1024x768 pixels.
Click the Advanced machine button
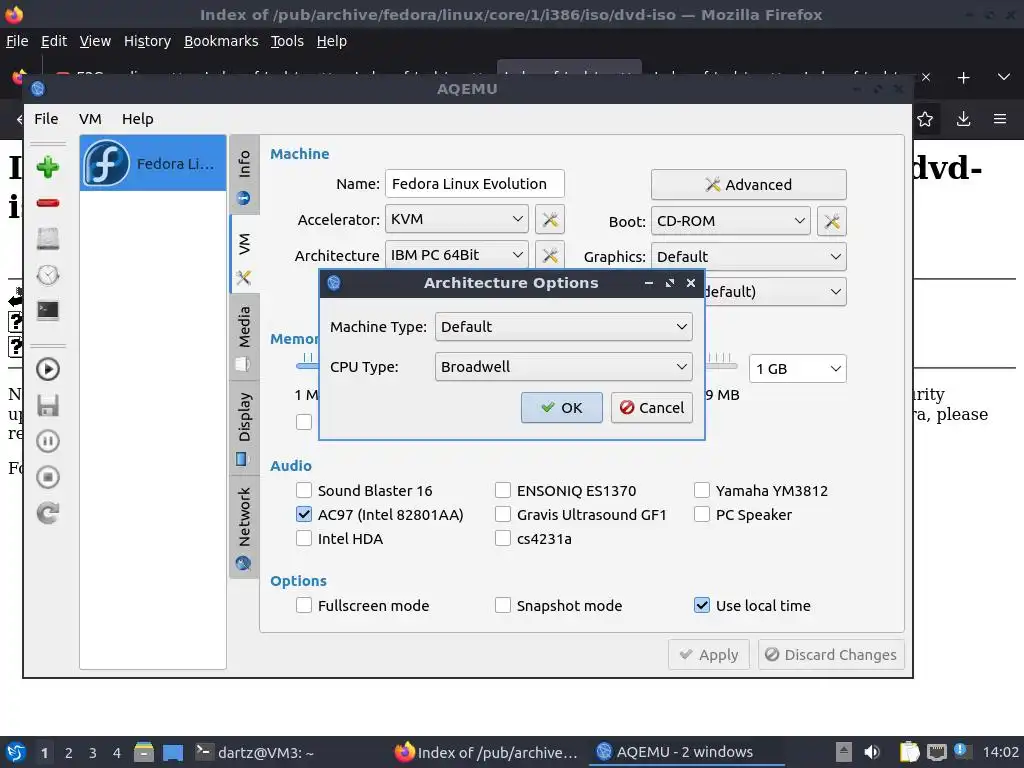[748, 185]
